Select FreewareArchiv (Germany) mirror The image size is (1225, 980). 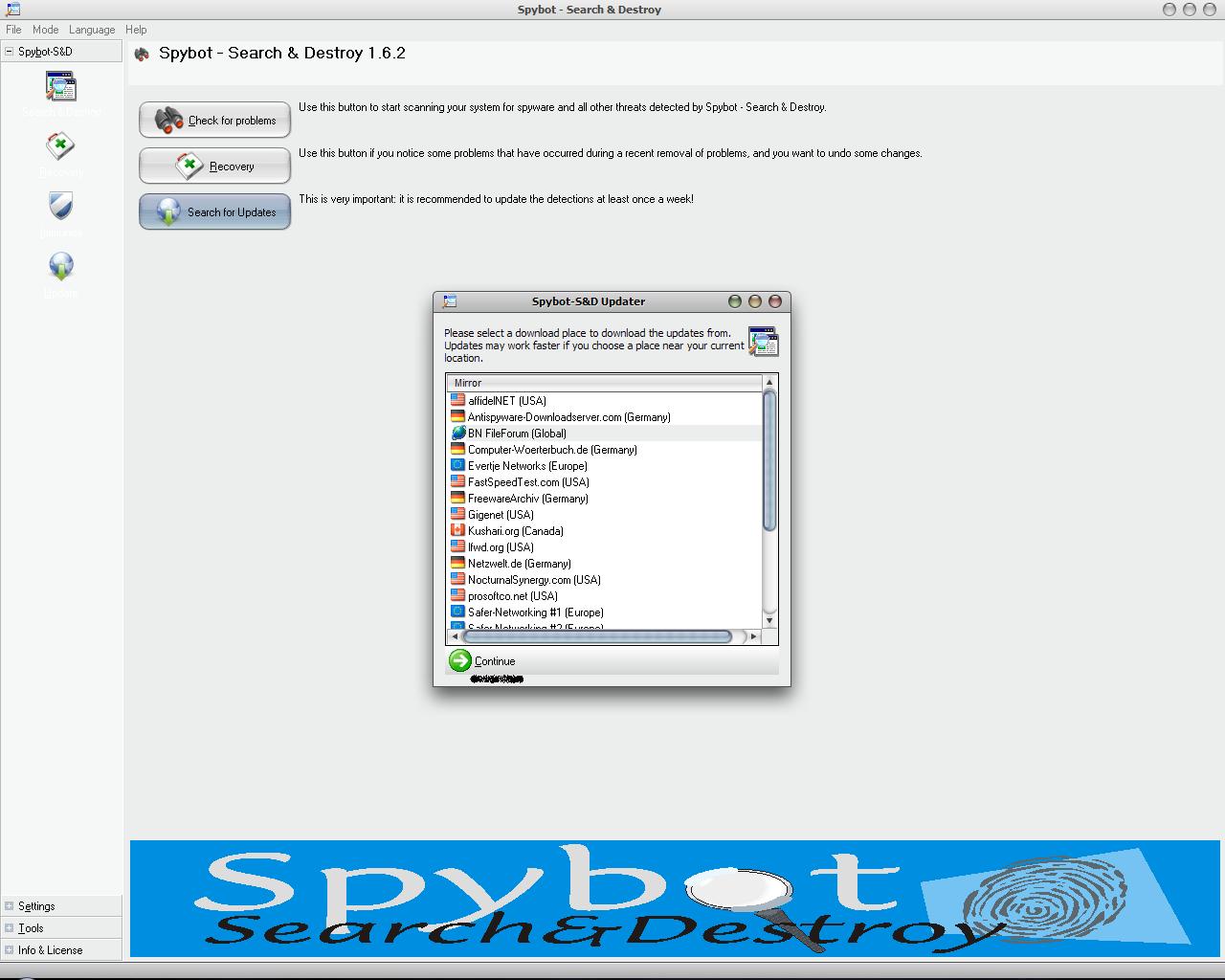click(605, 499)
